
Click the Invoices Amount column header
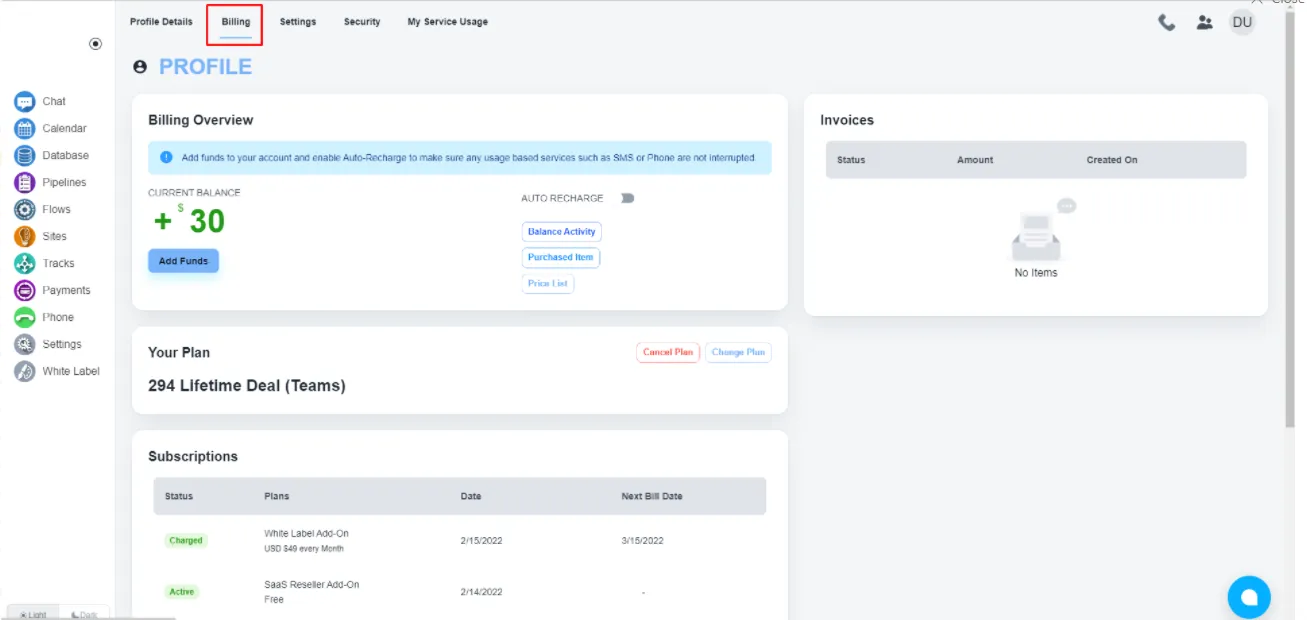(x=975, y=160)
